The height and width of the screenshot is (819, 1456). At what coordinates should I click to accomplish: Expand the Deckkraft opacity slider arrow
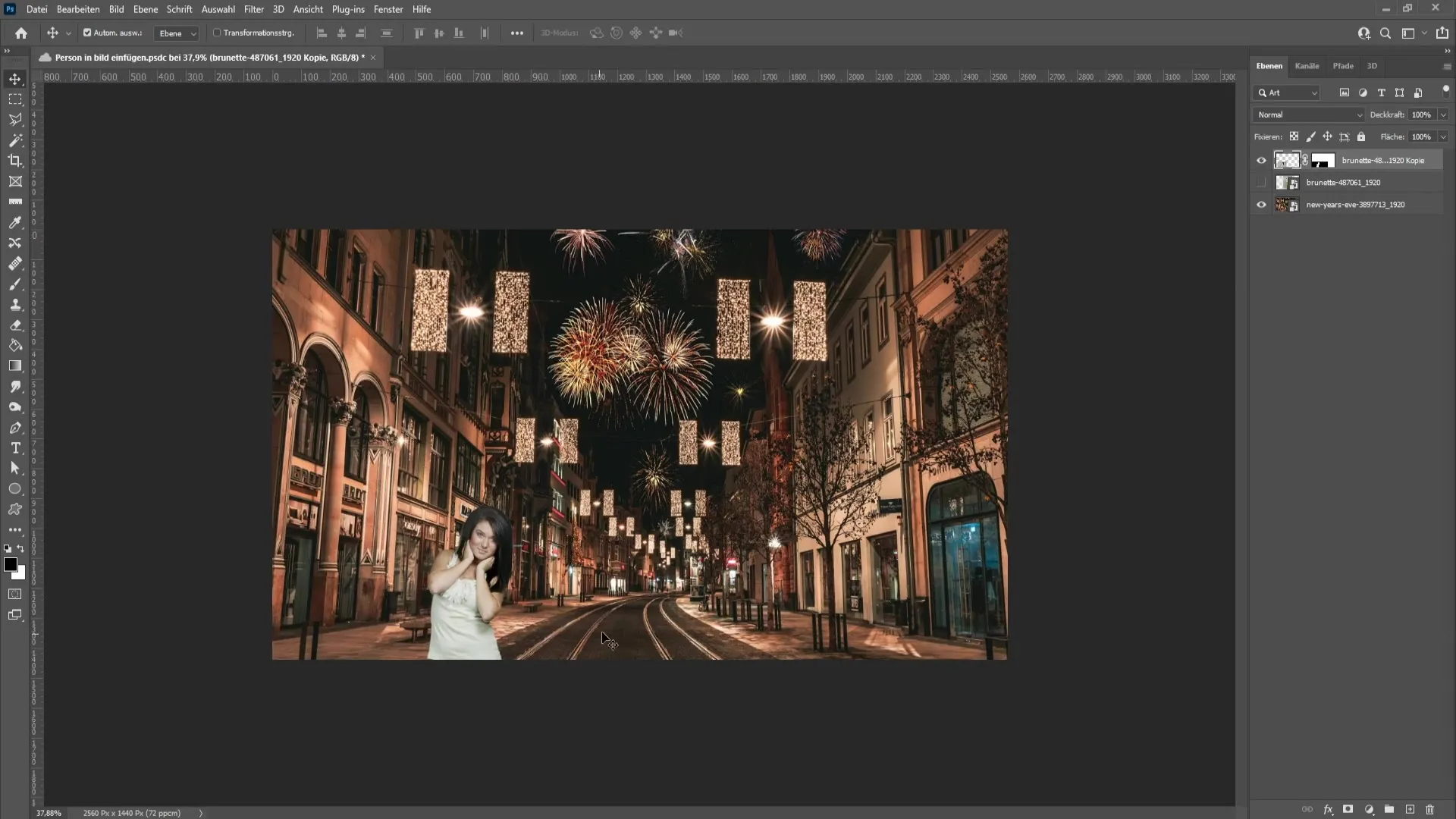coord(1443,115)
